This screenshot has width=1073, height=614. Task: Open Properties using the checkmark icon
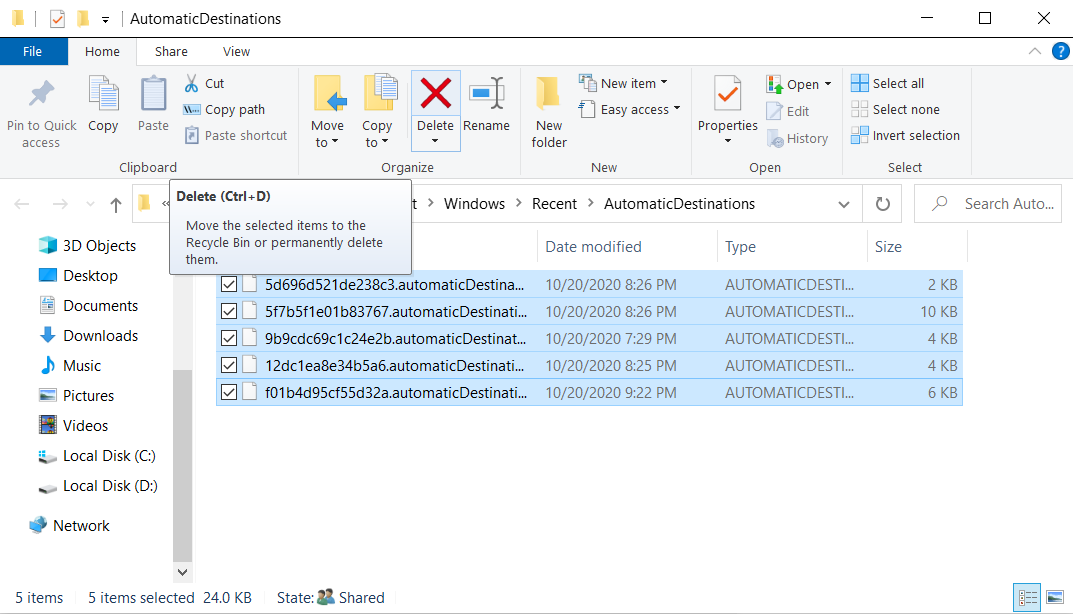727,95
